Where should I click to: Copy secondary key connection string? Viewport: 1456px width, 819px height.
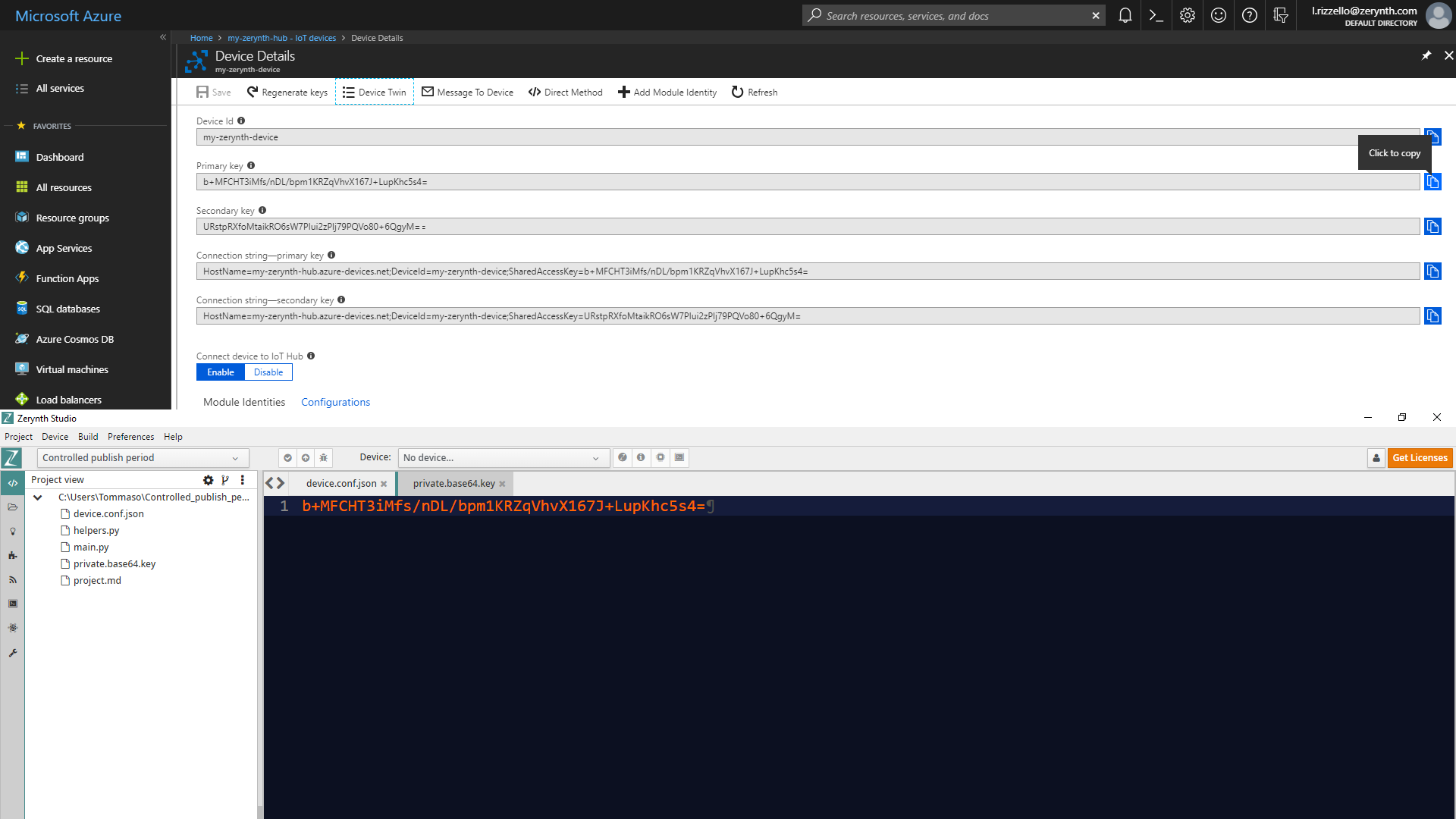point(1432,315)
